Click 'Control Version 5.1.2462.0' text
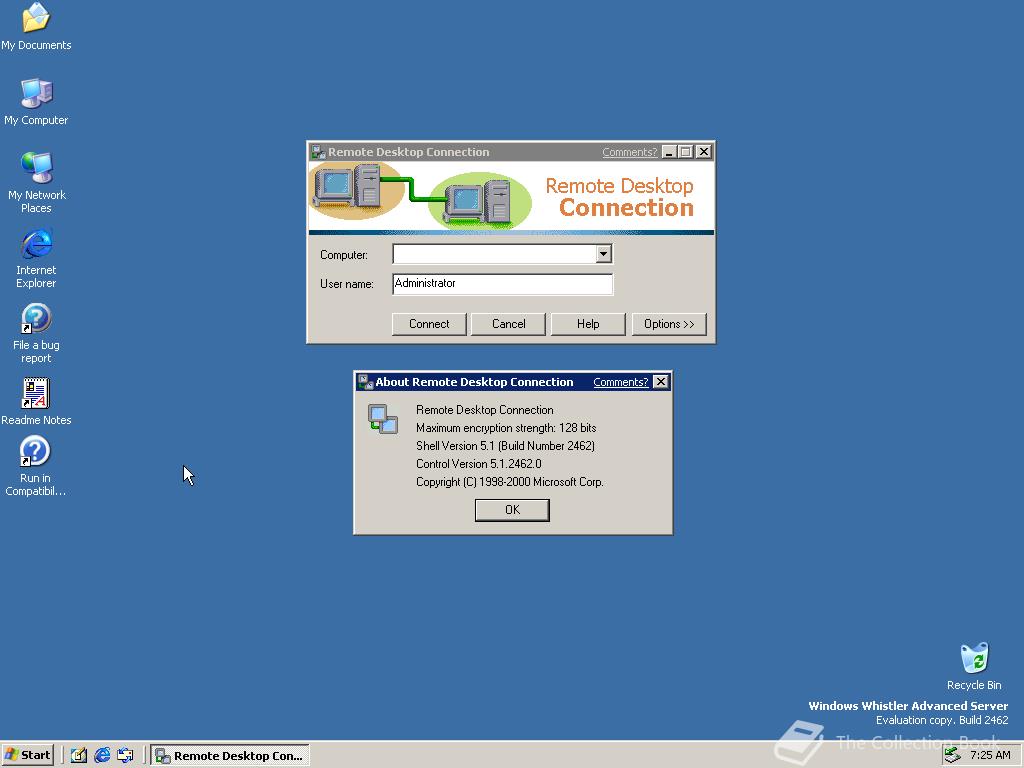The width and height of the screenshot is (1024, 768). coord(479,464)
